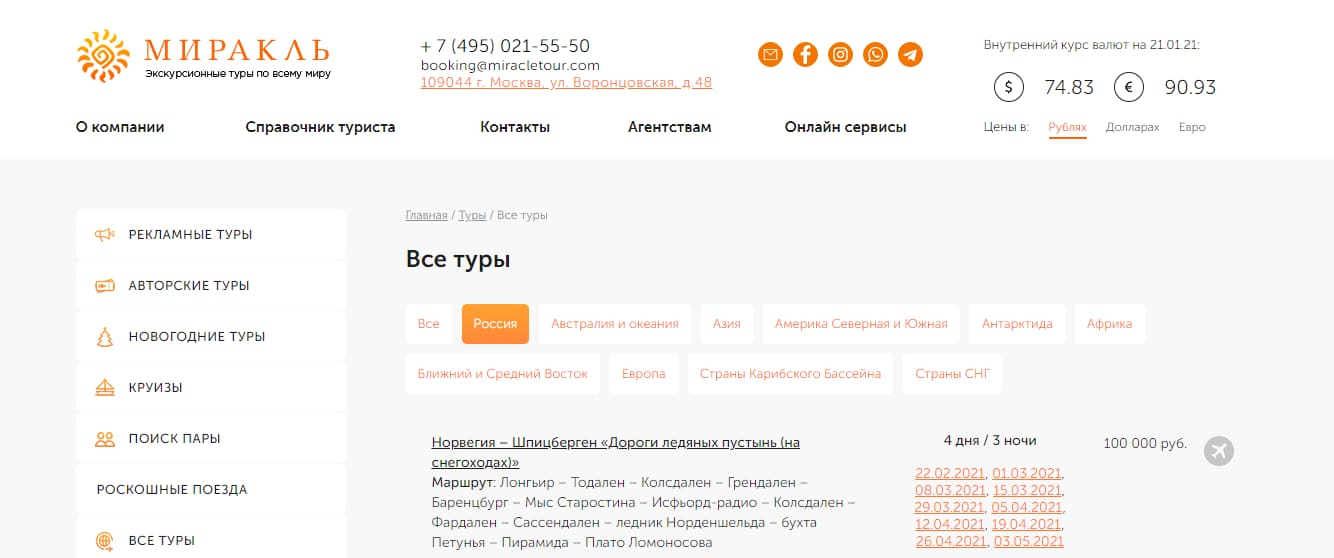Open the Справочник туриста menu
The height and width of the screenshot is (558, 1334).
(320, 127)
